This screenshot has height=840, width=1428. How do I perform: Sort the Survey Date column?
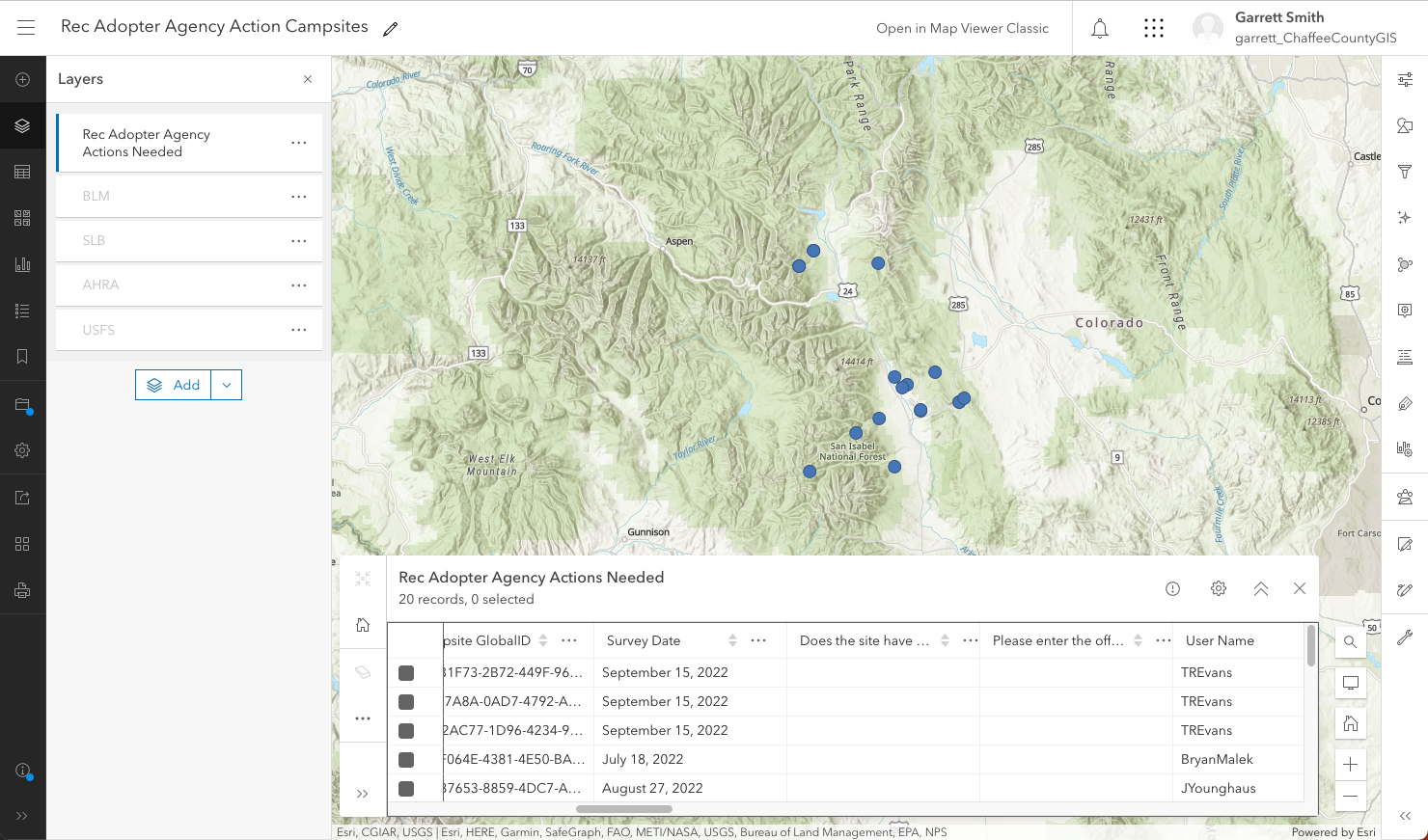(x=732, y=640)
